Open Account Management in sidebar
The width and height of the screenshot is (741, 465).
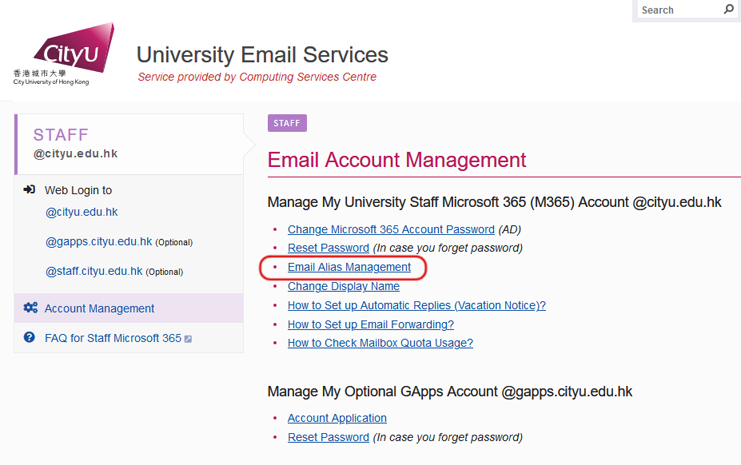(99, 309)
